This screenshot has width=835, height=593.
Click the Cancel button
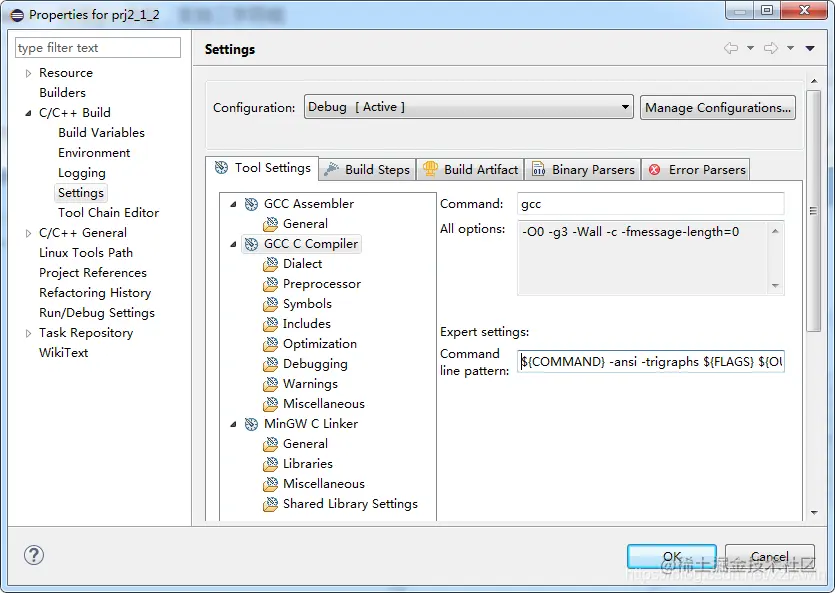click(x=770, y=557)
